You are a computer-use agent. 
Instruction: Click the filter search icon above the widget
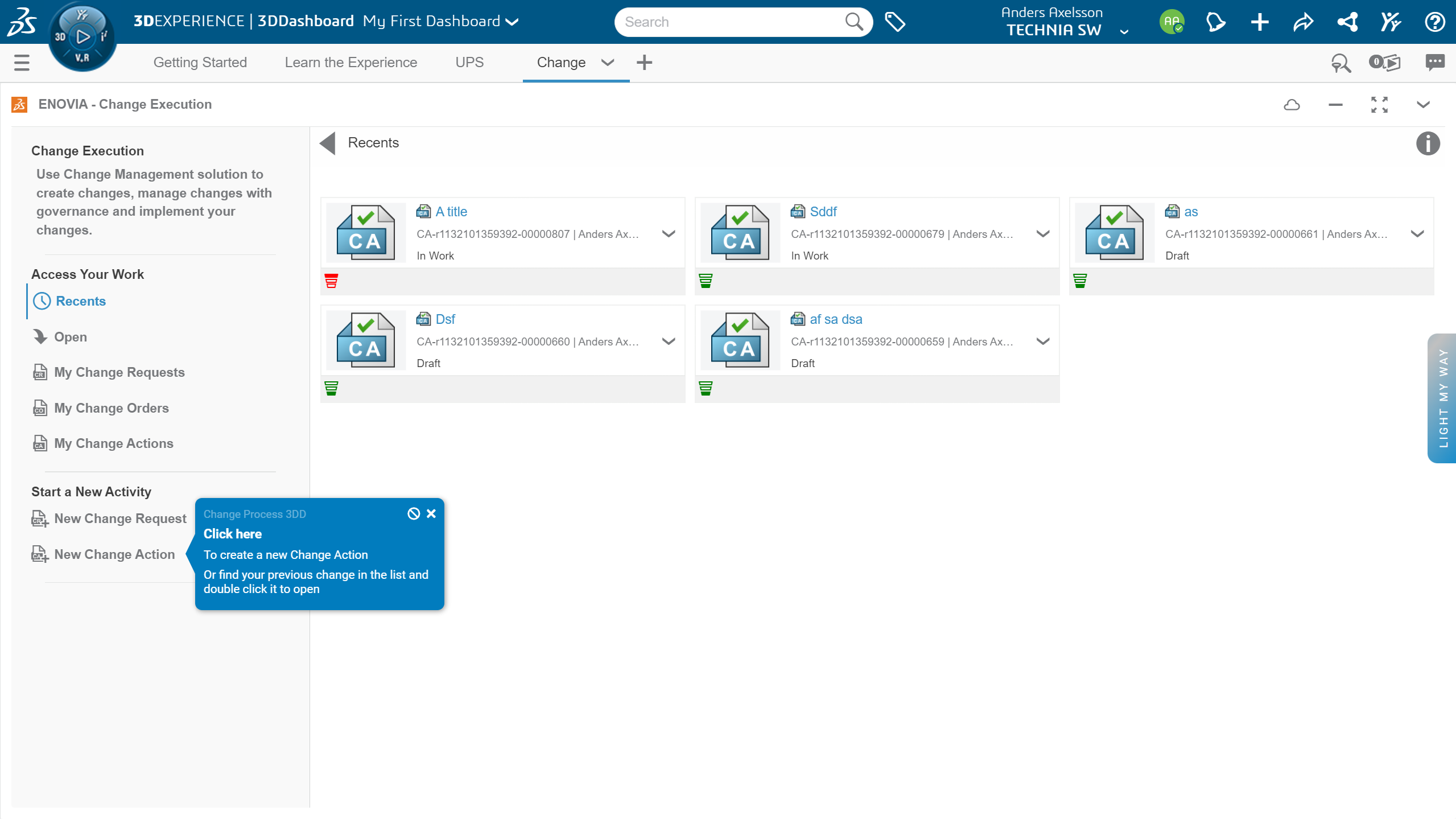(1340, 63)
